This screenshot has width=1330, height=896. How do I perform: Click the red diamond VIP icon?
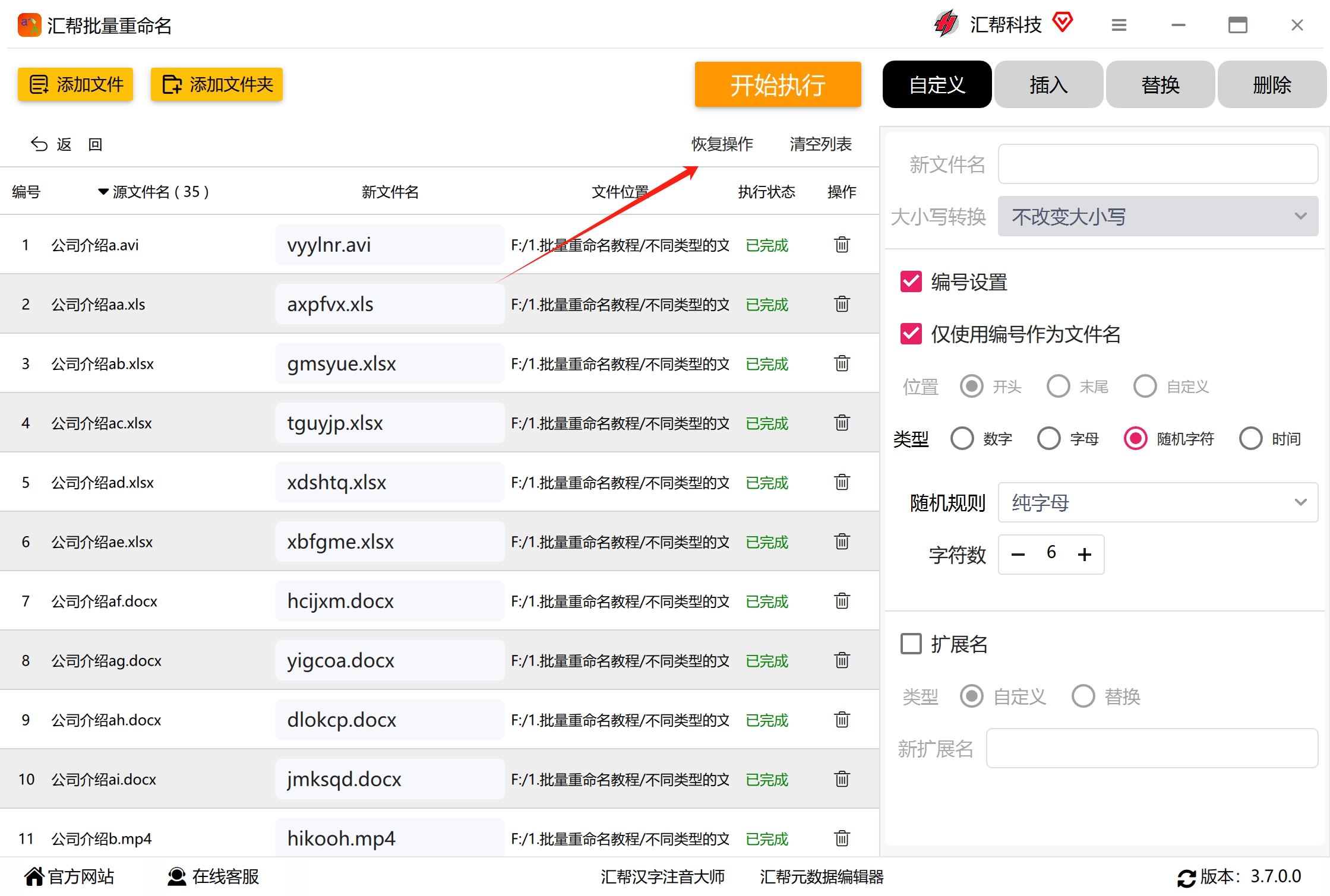point(1062,23)
